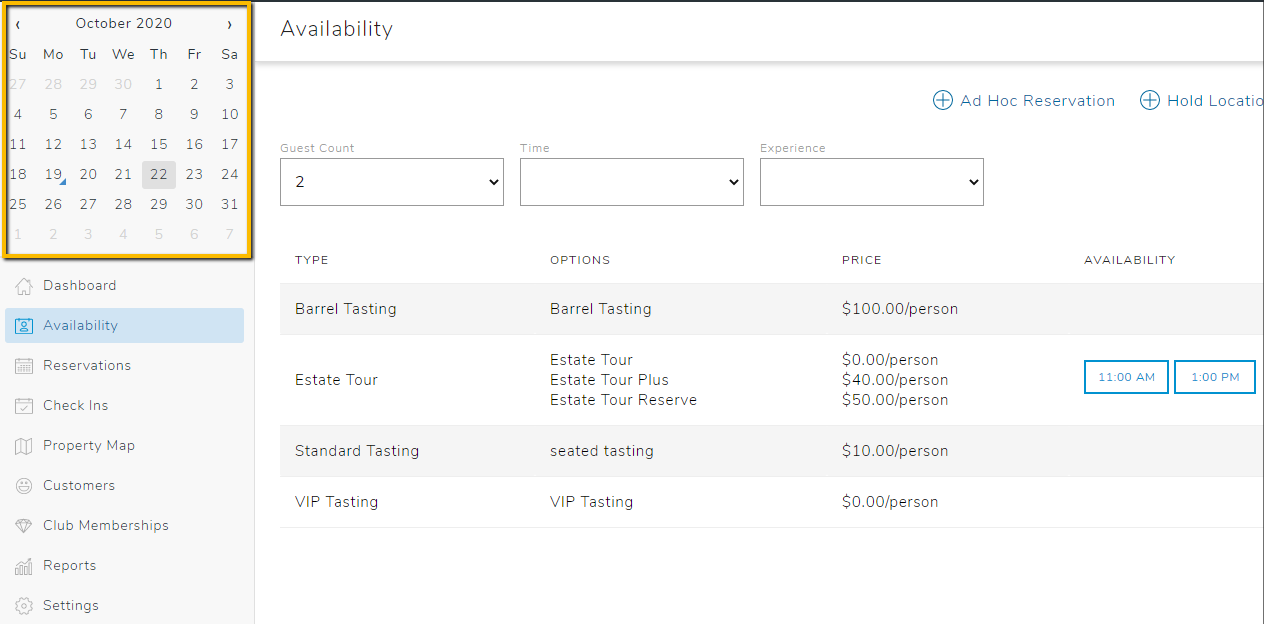Select October 22 in the date picker

pyautogui.click(x=158, y=174)
